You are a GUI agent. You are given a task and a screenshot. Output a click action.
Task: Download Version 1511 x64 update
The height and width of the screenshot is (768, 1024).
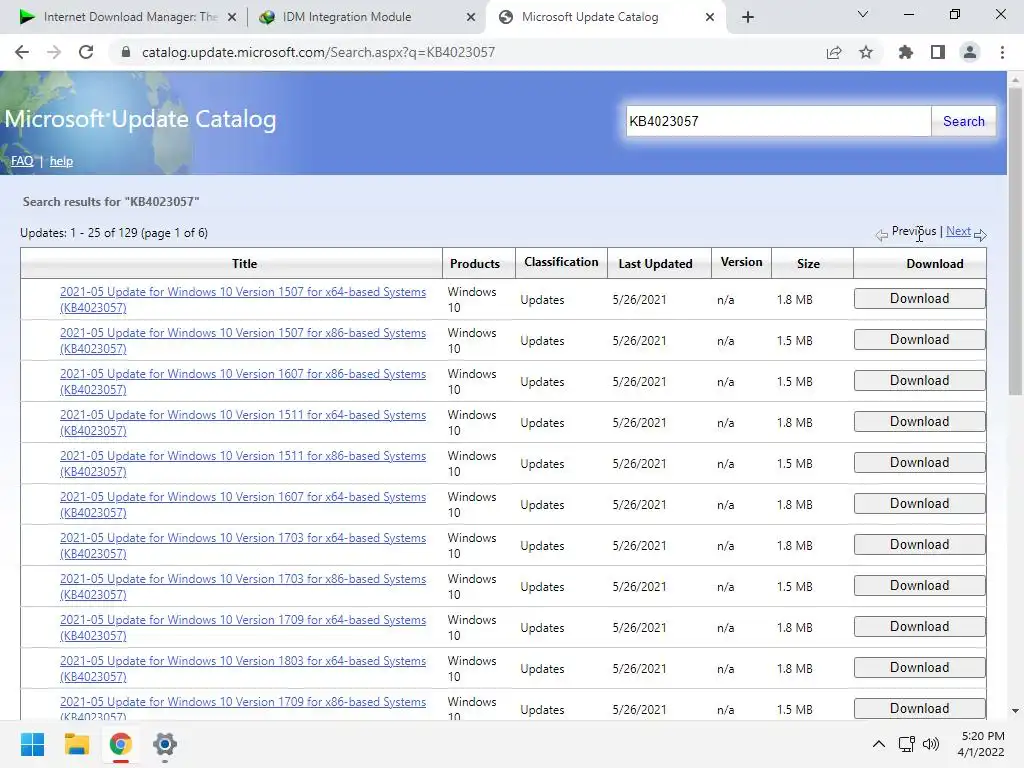pos(920,422)
